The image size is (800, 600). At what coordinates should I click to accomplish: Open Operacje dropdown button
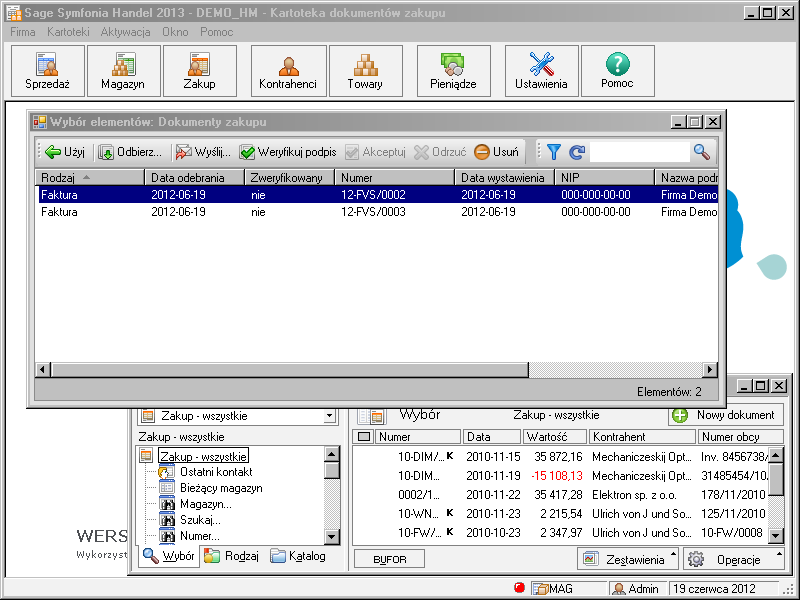click(x=733, y=559)
